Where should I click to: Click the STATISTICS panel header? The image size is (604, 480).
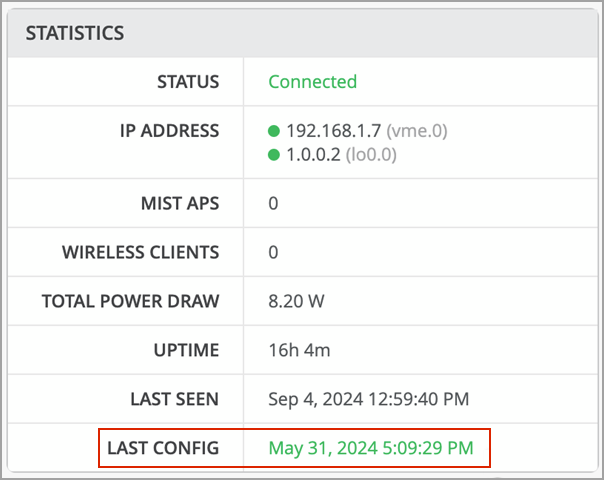[x=75, y=33]
